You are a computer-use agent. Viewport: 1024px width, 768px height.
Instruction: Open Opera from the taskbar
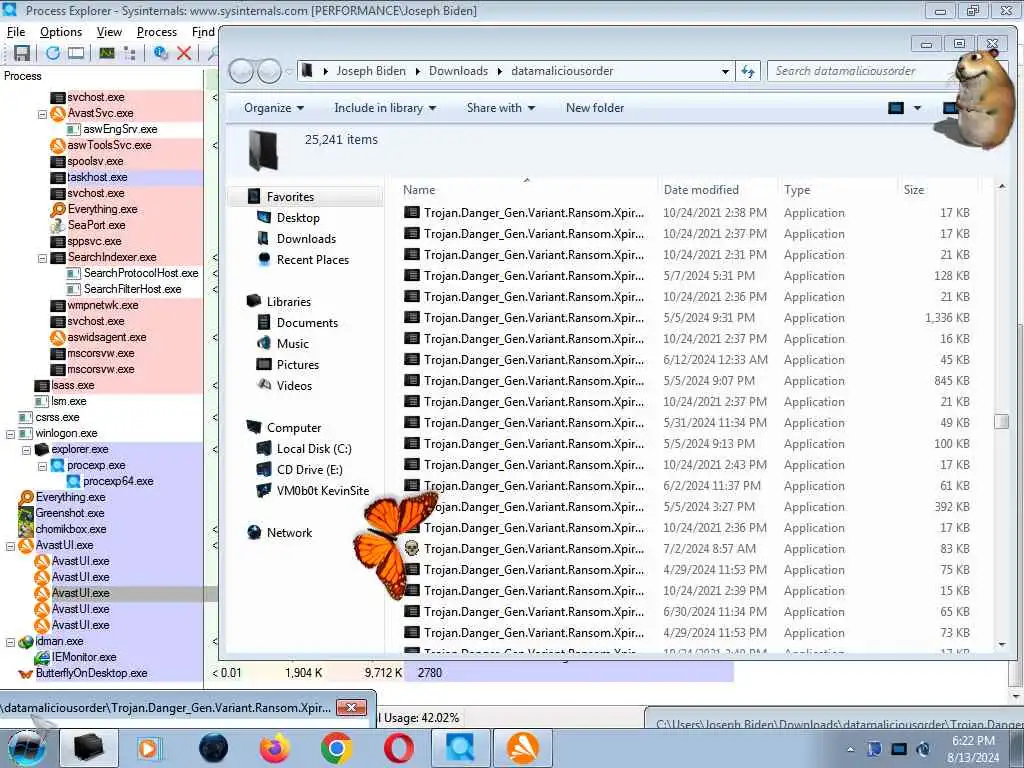coord(398,748)
